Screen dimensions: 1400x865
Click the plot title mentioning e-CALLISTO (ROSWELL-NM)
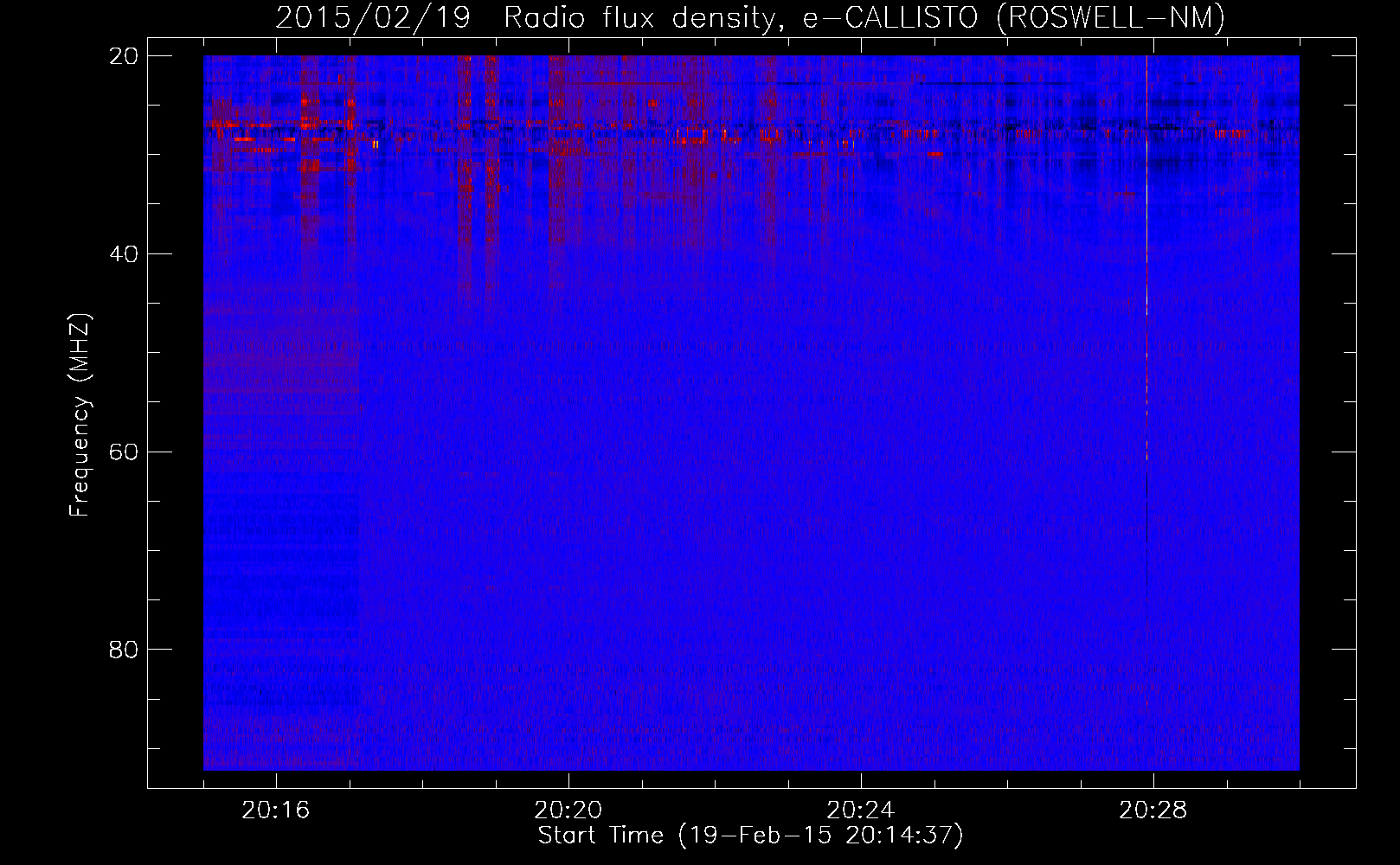pos(750,18)
